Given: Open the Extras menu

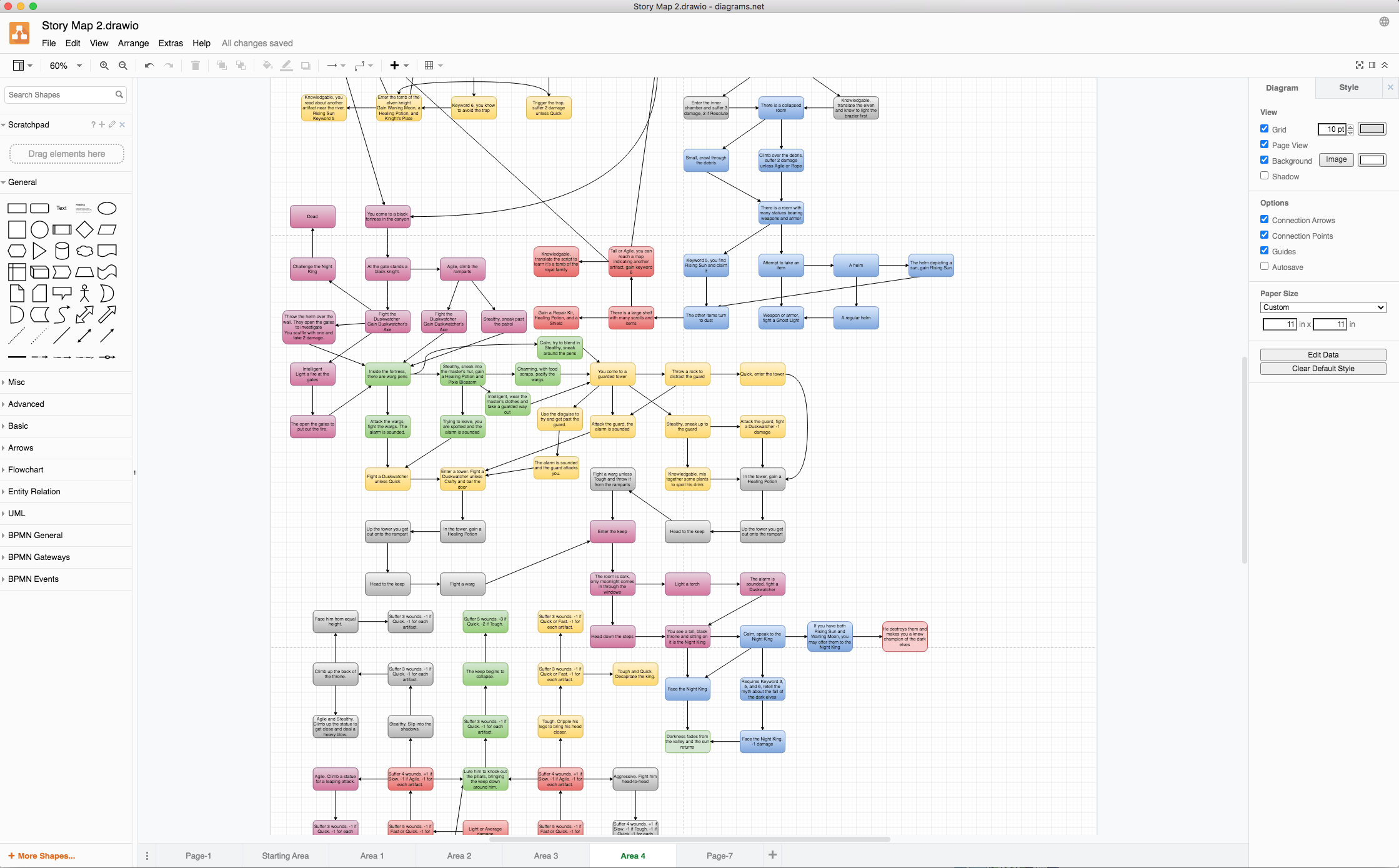Looking at the screenshot, I should (171, 43).
